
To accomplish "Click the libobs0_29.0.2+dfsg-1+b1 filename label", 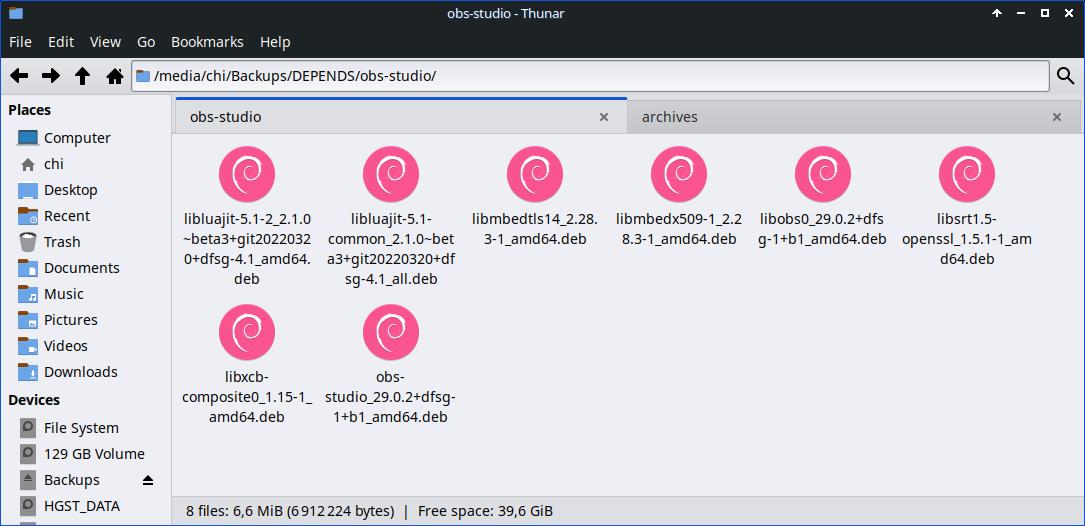I will (823, 229).
